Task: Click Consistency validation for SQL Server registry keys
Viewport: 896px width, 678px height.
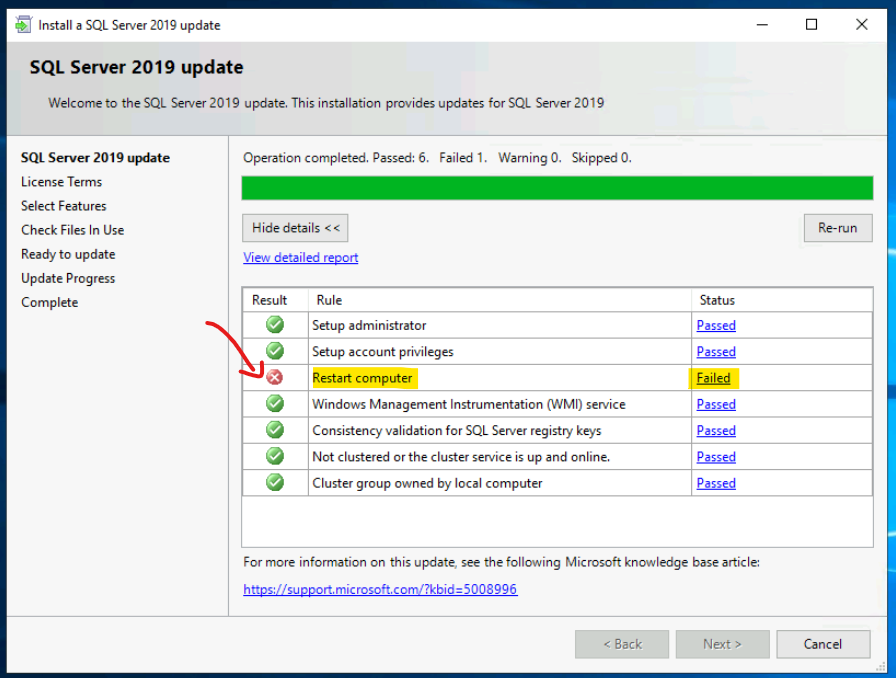Action: click(457, 430)
